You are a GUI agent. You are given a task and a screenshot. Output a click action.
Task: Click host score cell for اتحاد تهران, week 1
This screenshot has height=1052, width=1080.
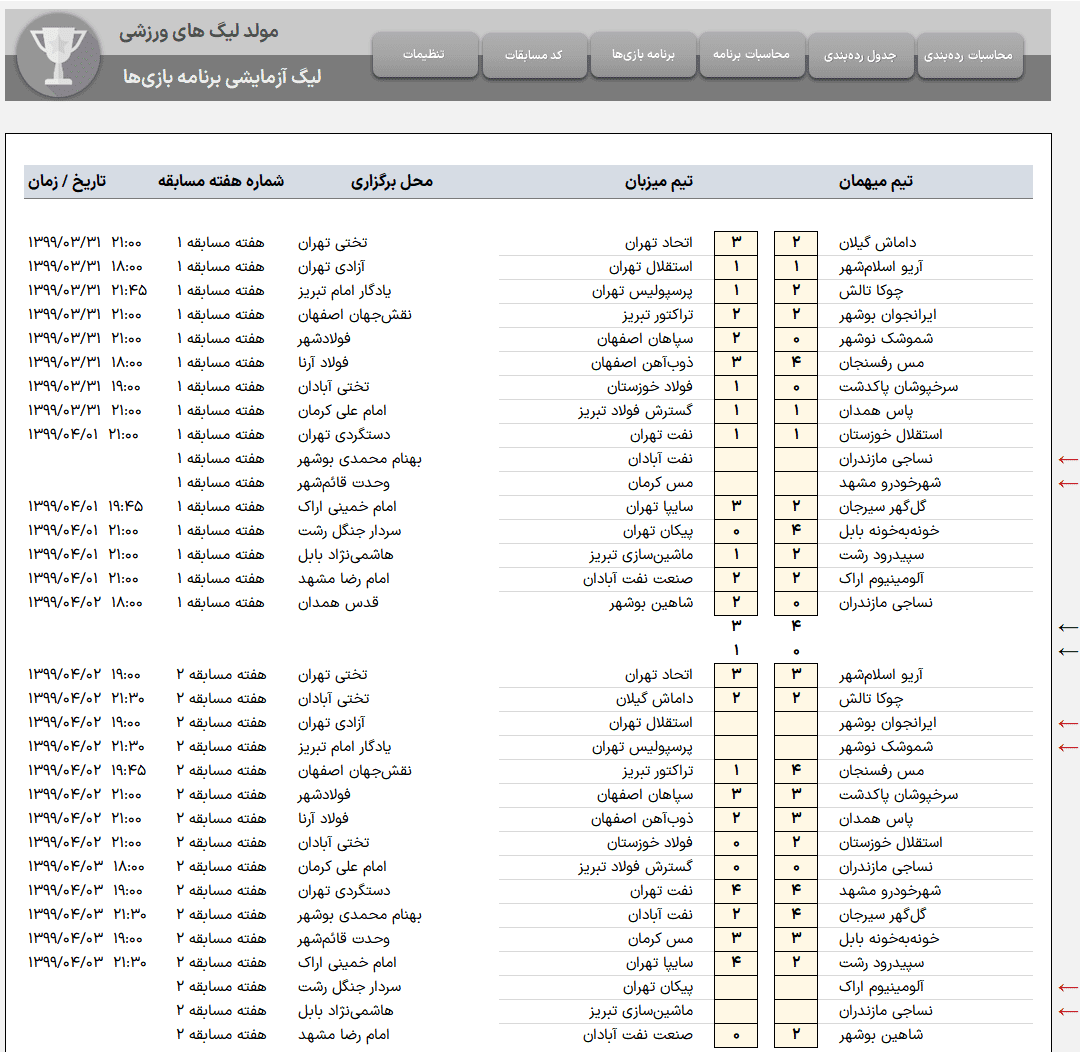coord(736,243)
